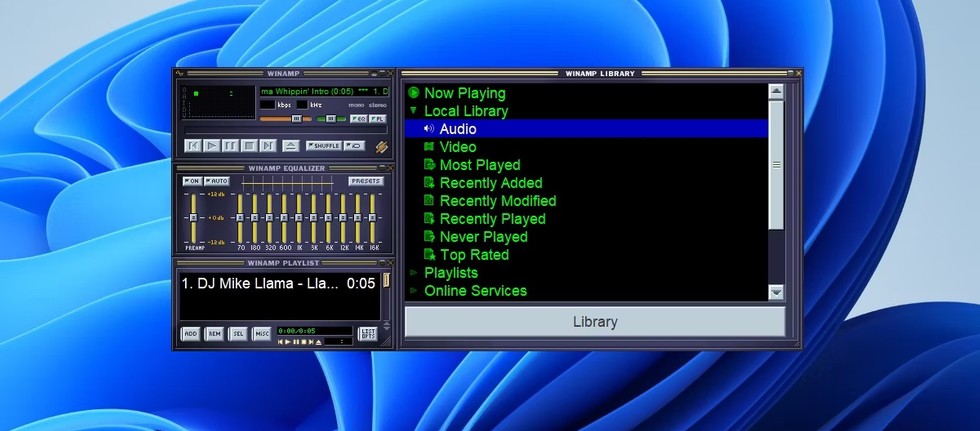
Task: Click the green Now Playing play icon
Action: [413, 93]
